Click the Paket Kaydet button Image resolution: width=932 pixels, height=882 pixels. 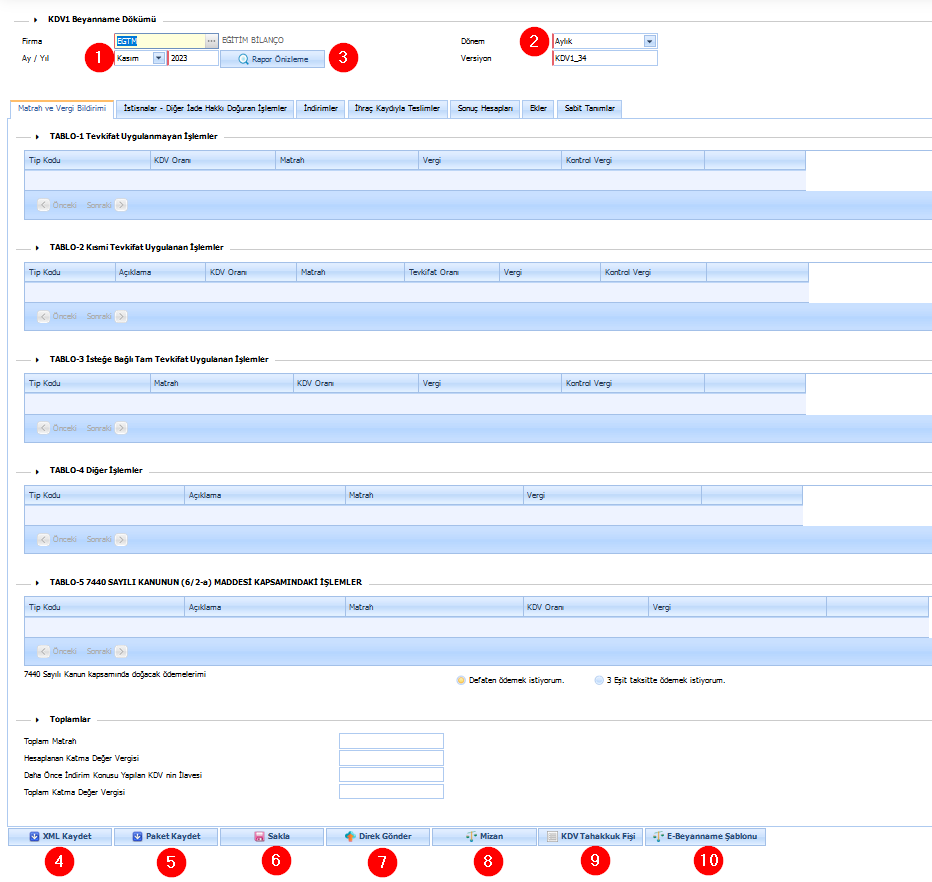click(x=166, y=836)
